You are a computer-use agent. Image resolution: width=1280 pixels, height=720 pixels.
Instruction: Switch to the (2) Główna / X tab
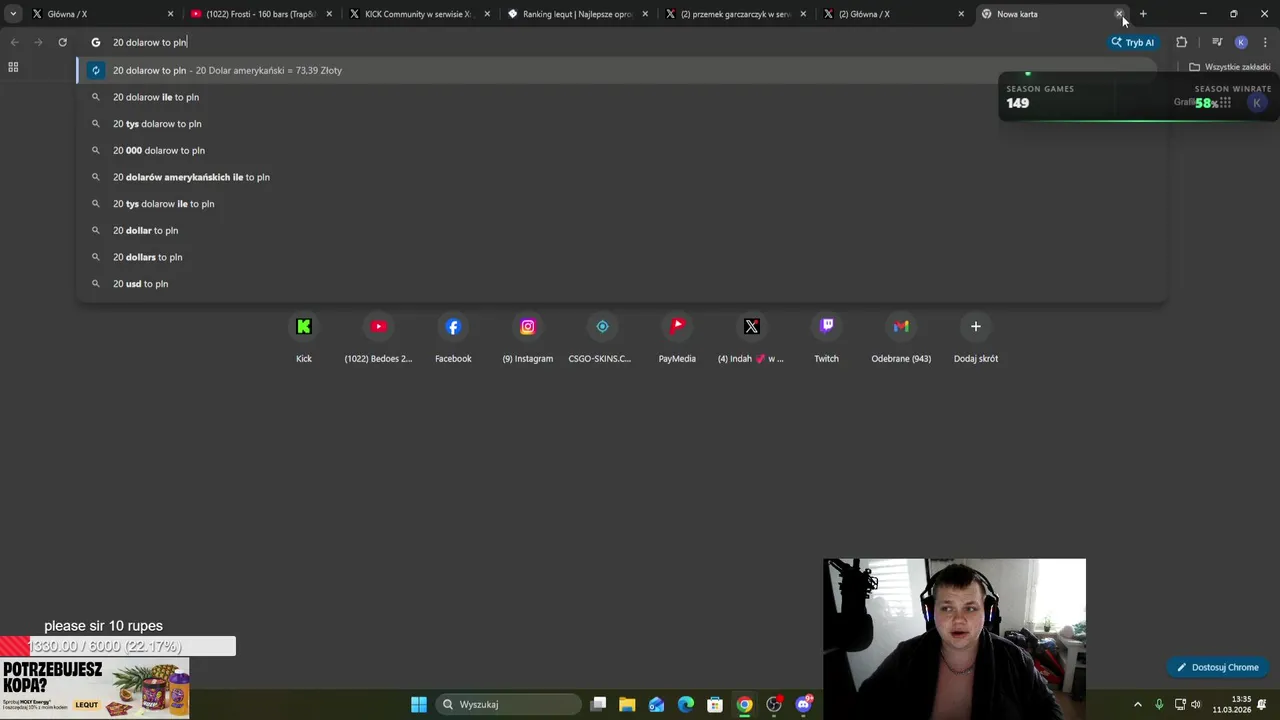[893, 14]
